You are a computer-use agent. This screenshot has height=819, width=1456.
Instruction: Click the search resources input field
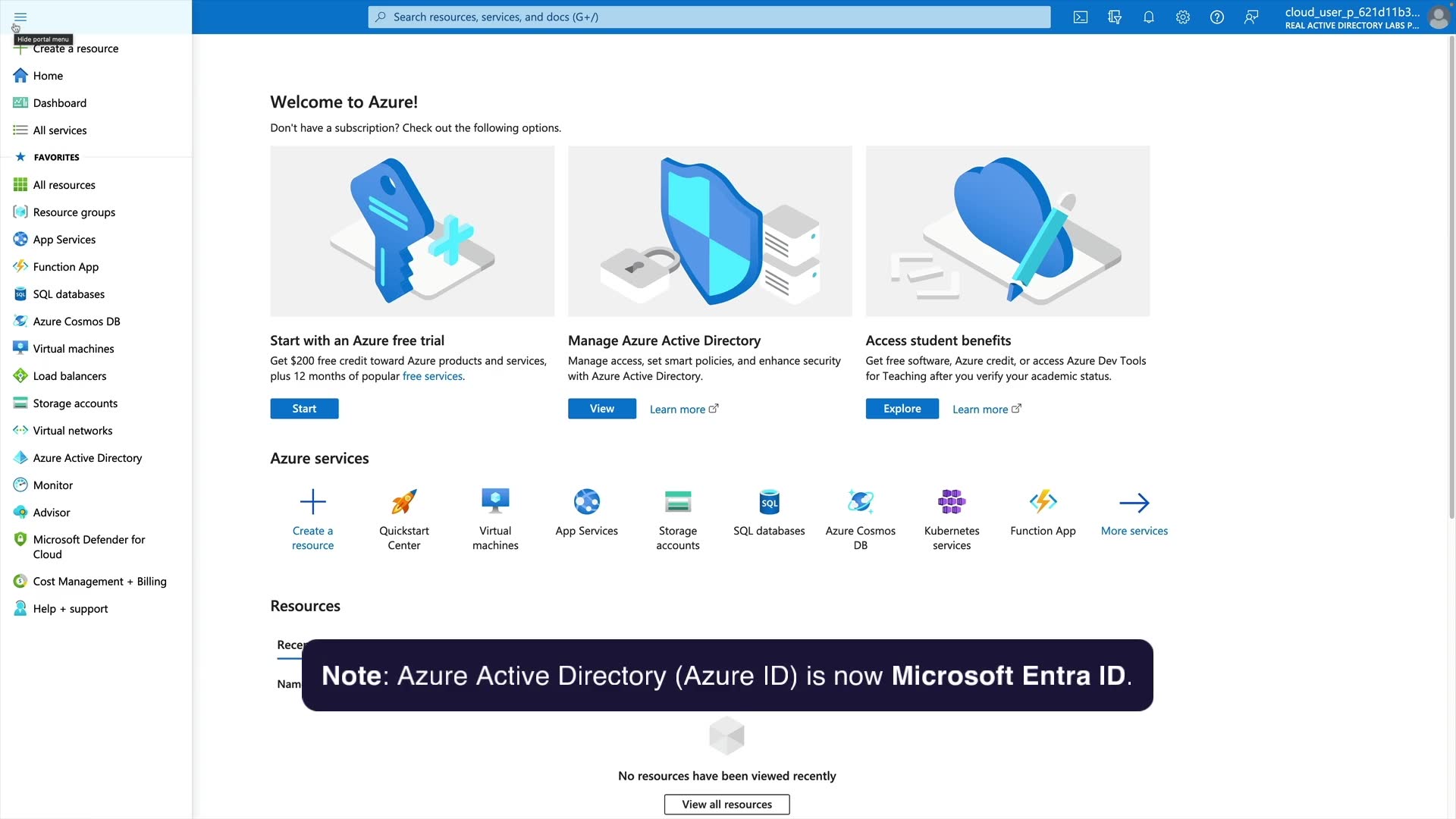[709, 17]
